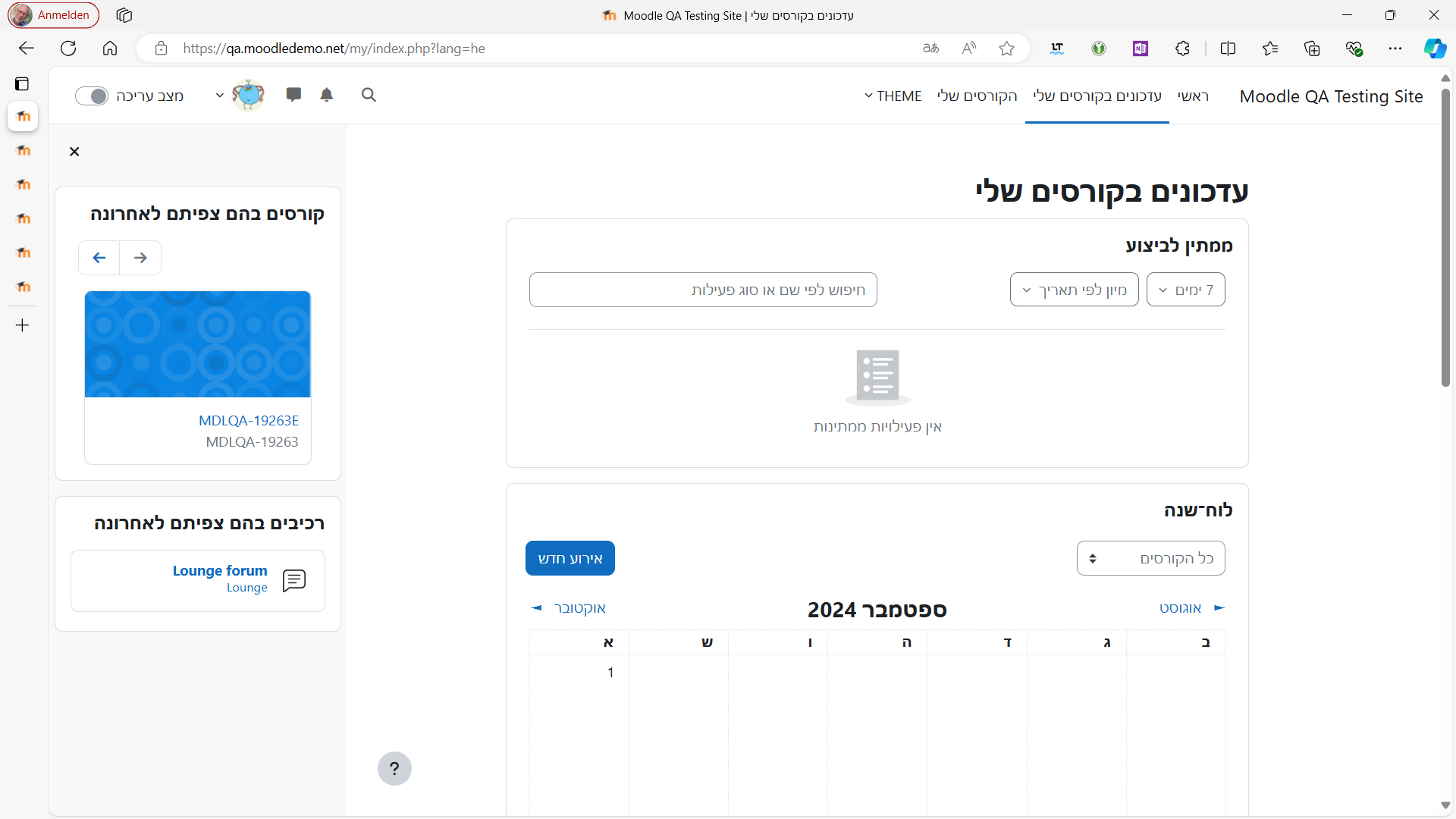Image resolution: width=1456 pixels, height=819 pixels.
Task: Select the last Moodle vertical browser tab
Action: point(23,287)
